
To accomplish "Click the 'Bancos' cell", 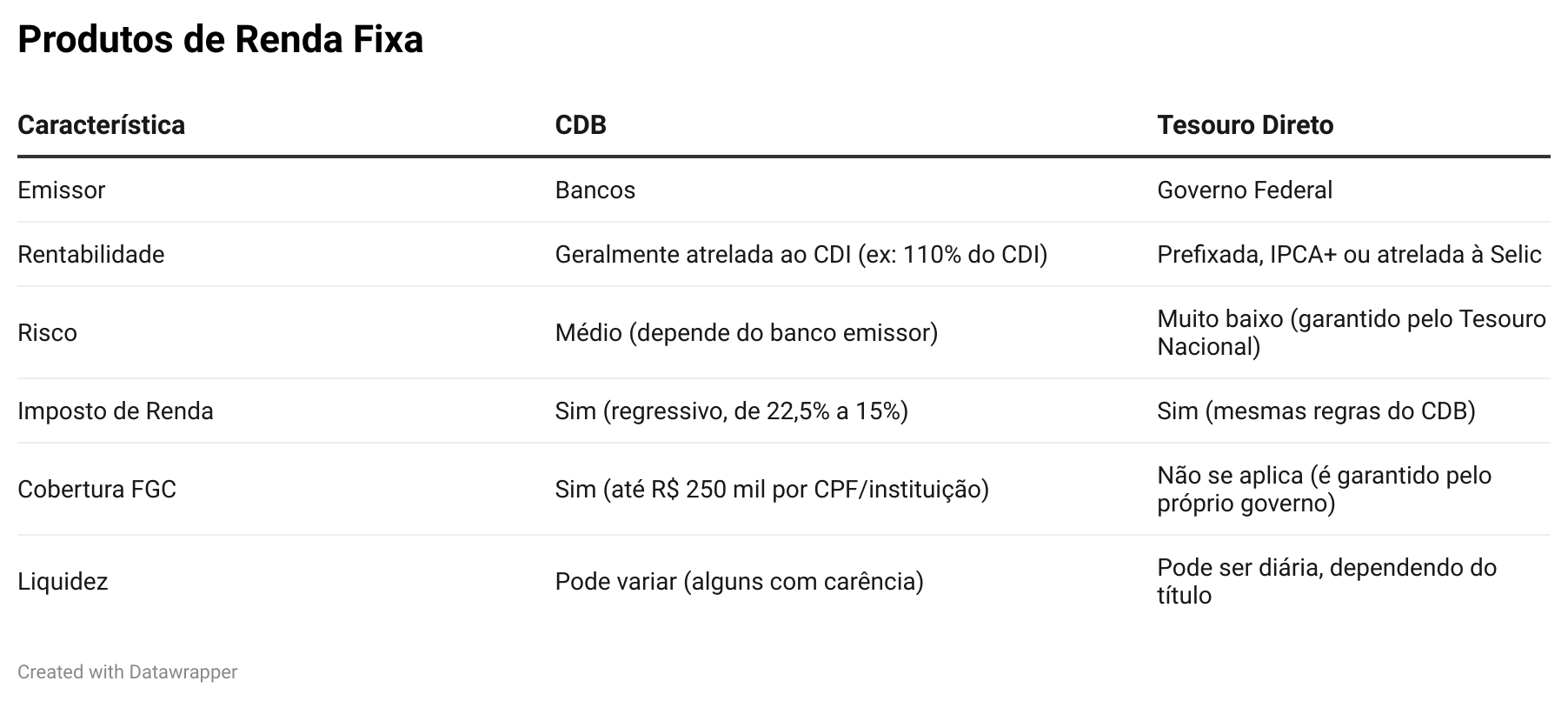I will point(595,190).
